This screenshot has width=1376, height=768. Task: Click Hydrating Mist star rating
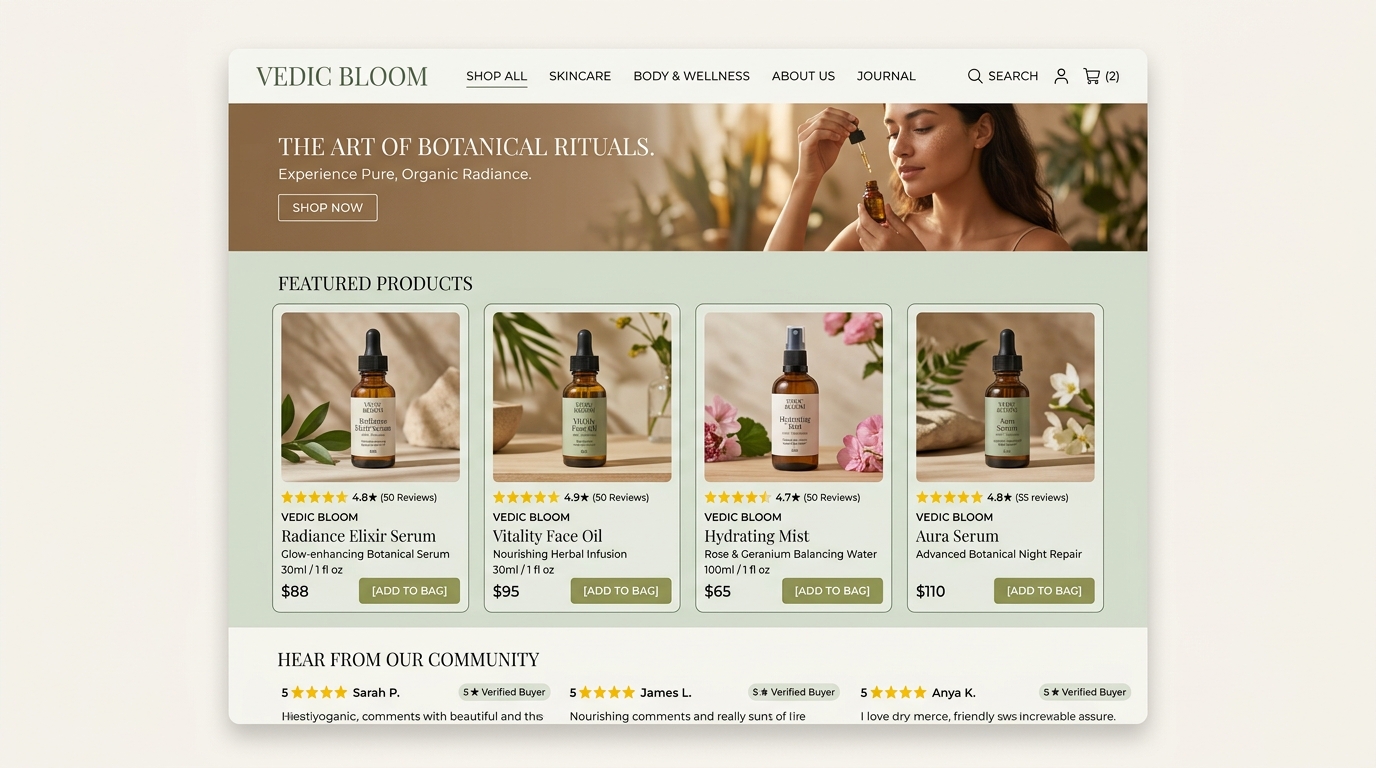coord(737,497)
